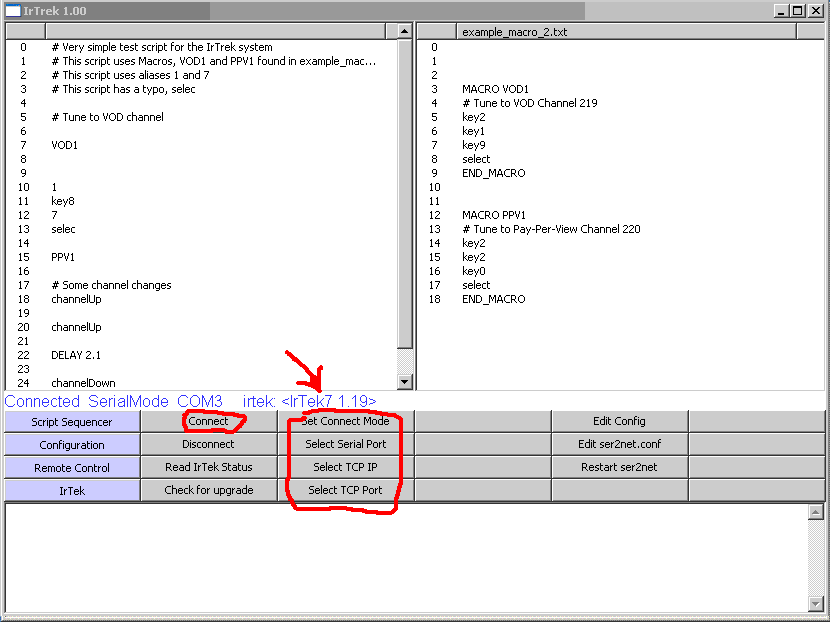Click the log area scroll-down arrow
The height and width of the screenshot is (622, 830).
tap(816, 603)
